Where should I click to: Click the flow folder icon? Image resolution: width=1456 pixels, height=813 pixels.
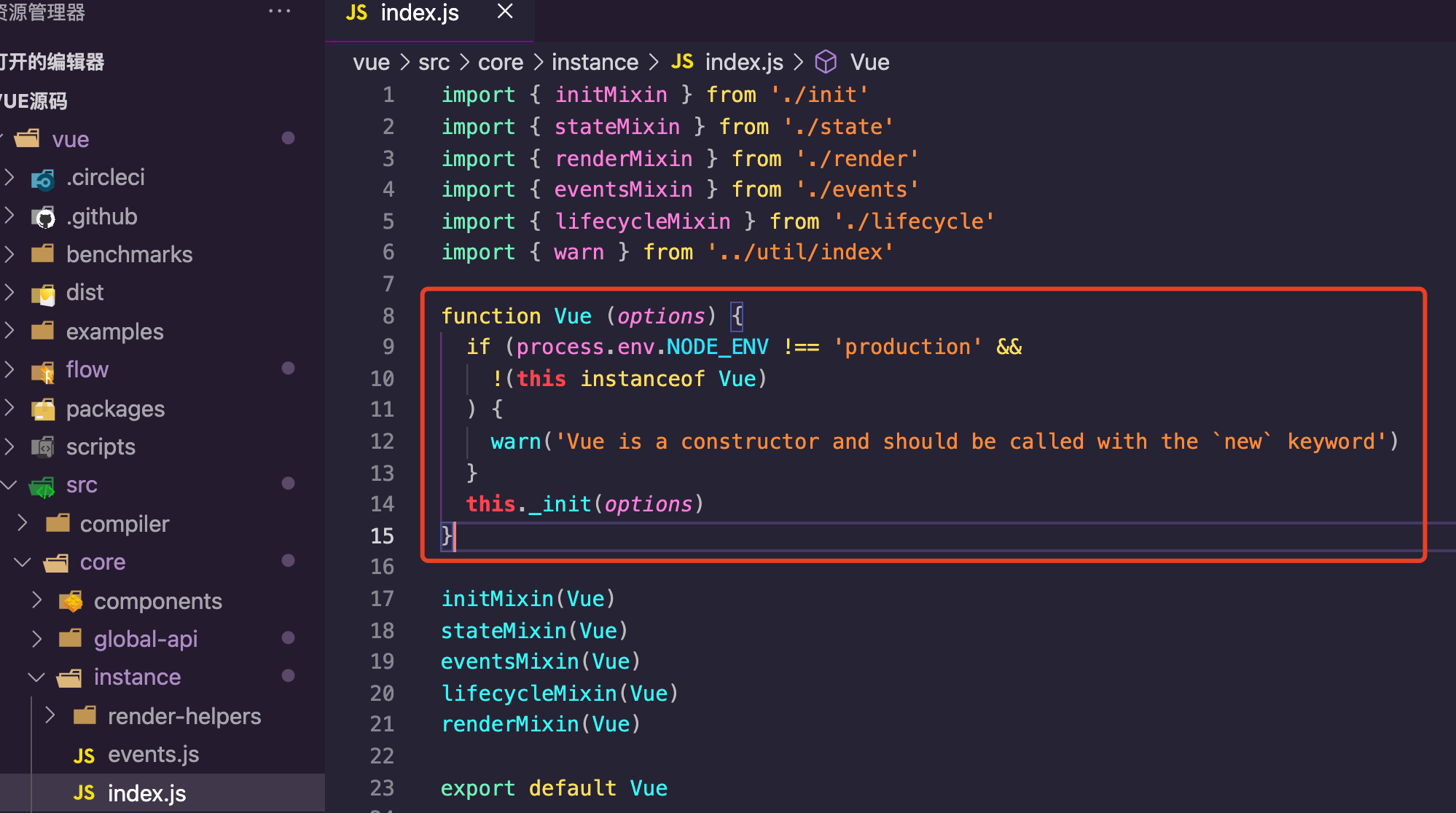[43, 371]
